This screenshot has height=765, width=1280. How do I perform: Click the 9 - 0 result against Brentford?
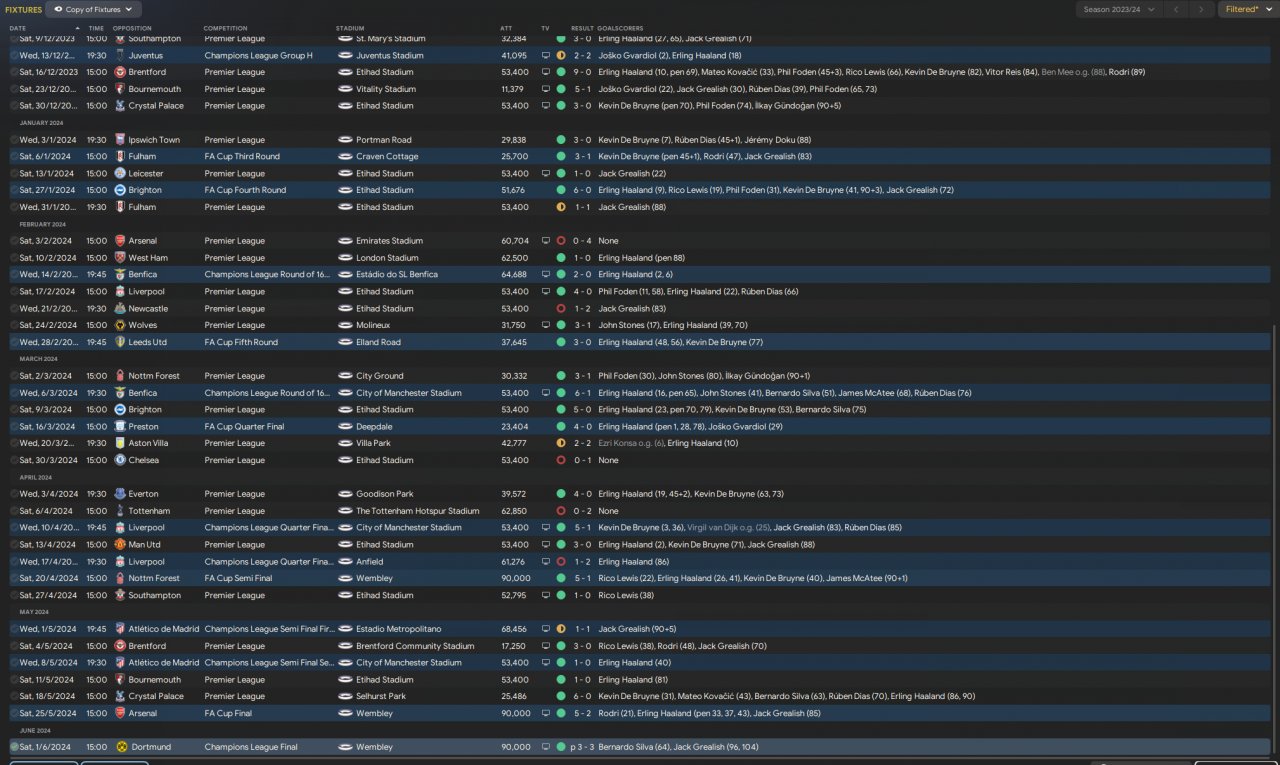click(x=582, y=72)
